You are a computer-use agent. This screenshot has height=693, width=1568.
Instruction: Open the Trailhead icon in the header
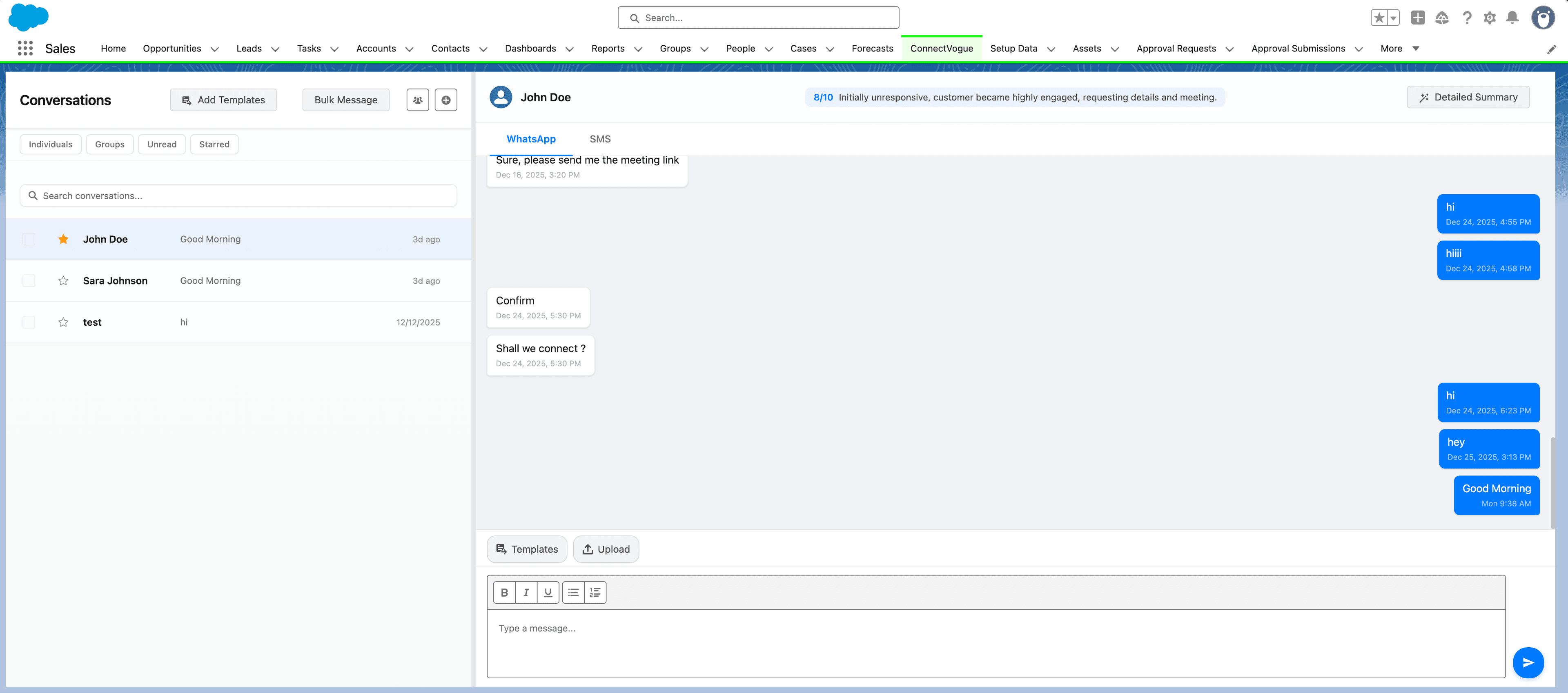1441,18
